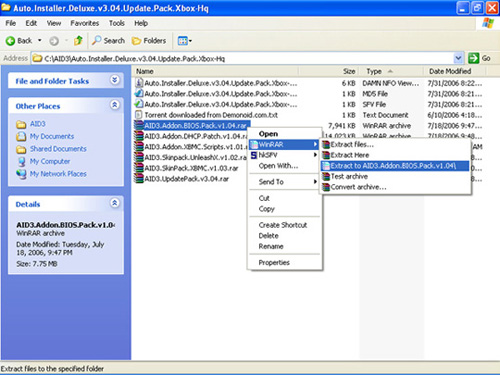Choose Create Shortcut in context menu
The width and height of the screenshot is (500, 375).
coord(285,225)
